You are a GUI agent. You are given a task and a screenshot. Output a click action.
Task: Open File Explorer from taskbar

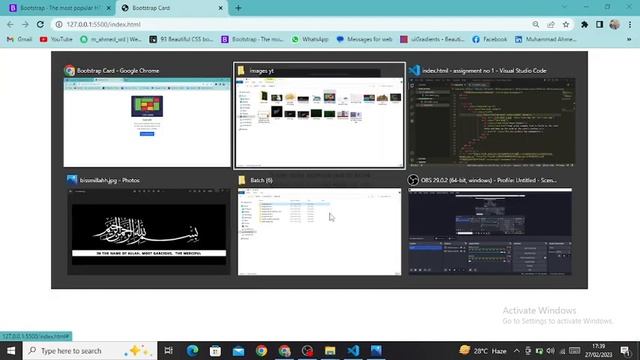click(x=330, y=351)
